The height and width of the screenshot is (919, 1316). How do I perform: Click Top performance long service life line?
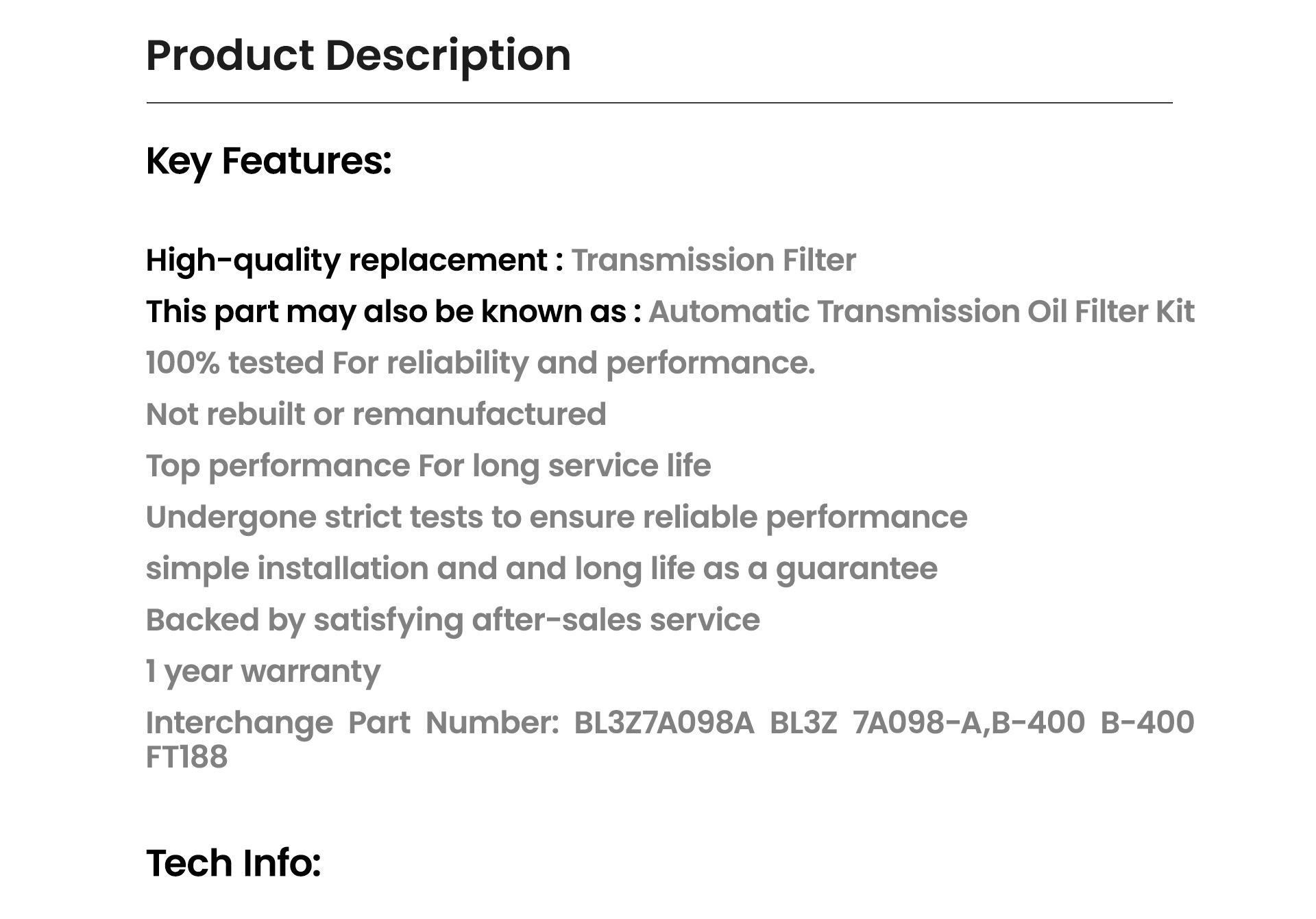tap(428, 466)
